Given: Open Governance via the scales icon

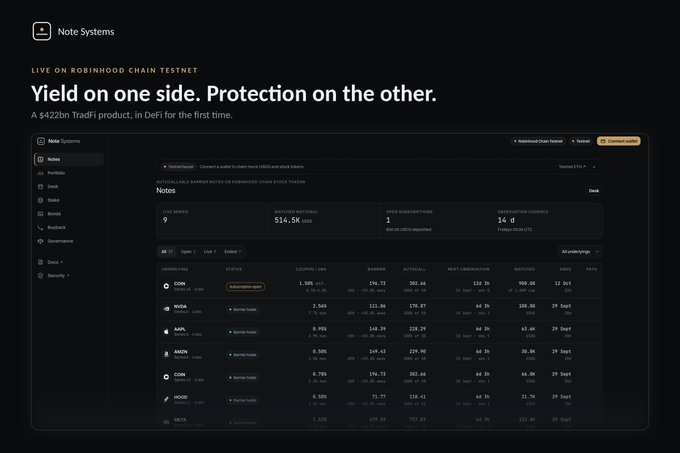Looking at the screenshot, I should coord(40,241).
